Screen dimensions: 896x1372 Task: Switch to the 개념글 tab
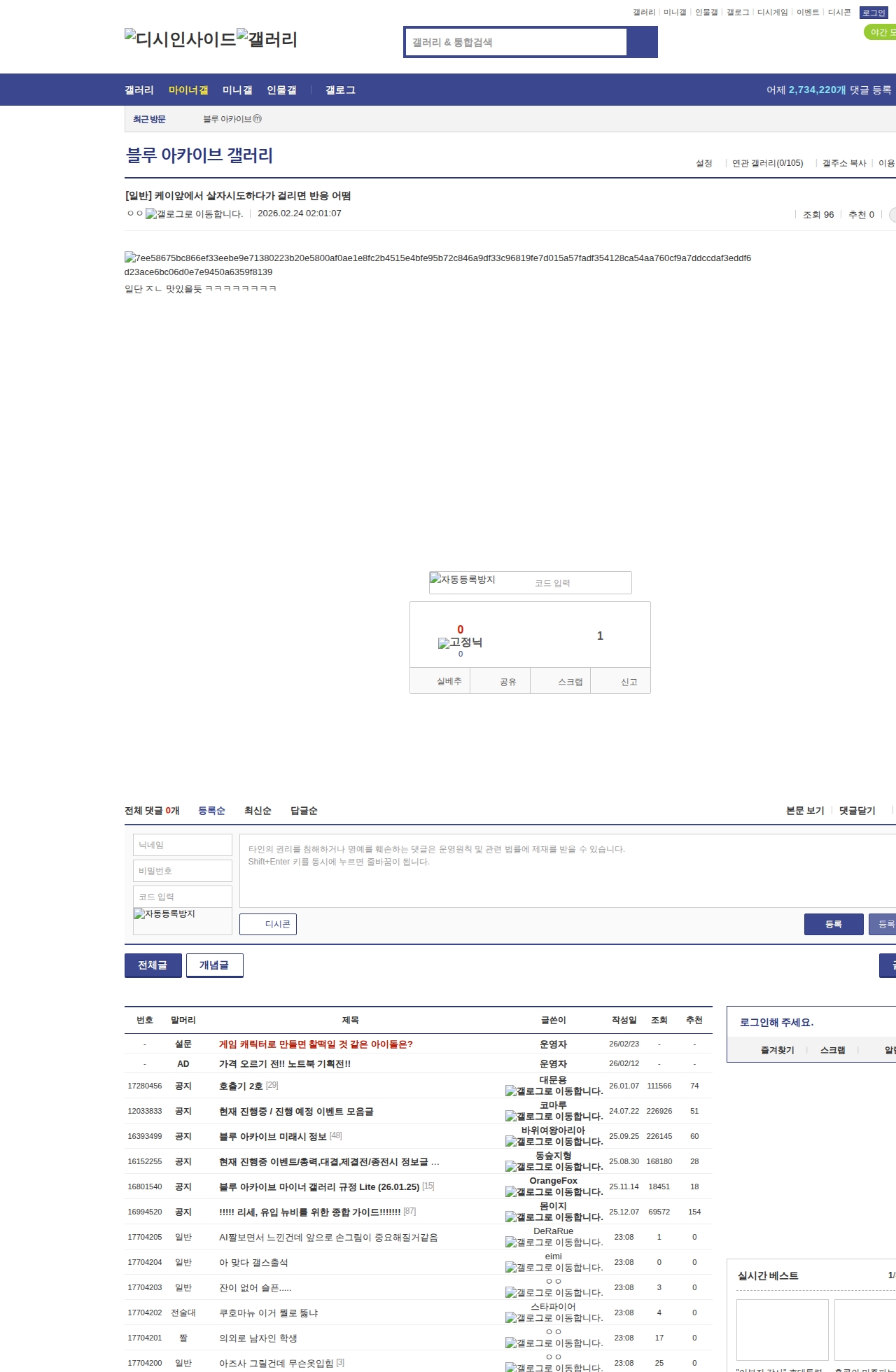click(x=214, y=965)
